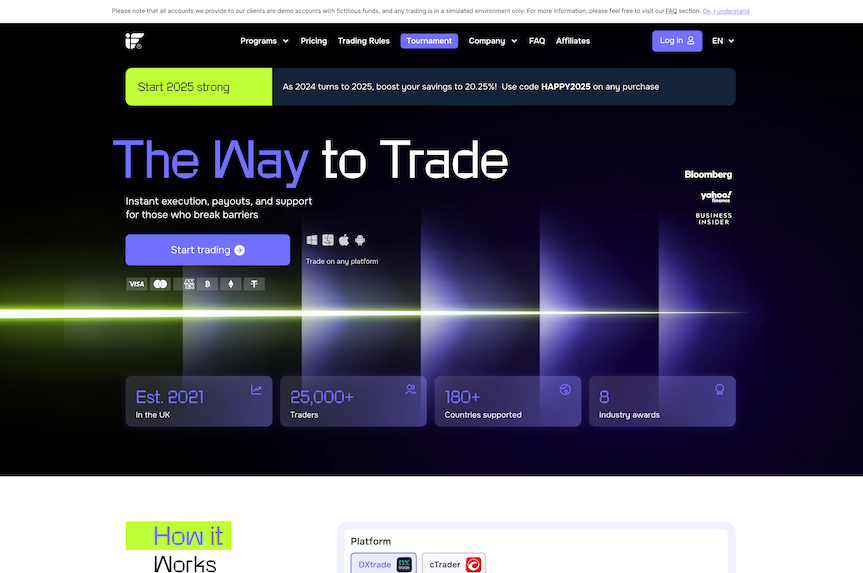Click the Mastercard payment icon
The height and width of the screenshot is (573, 863).
coord(160,284)
